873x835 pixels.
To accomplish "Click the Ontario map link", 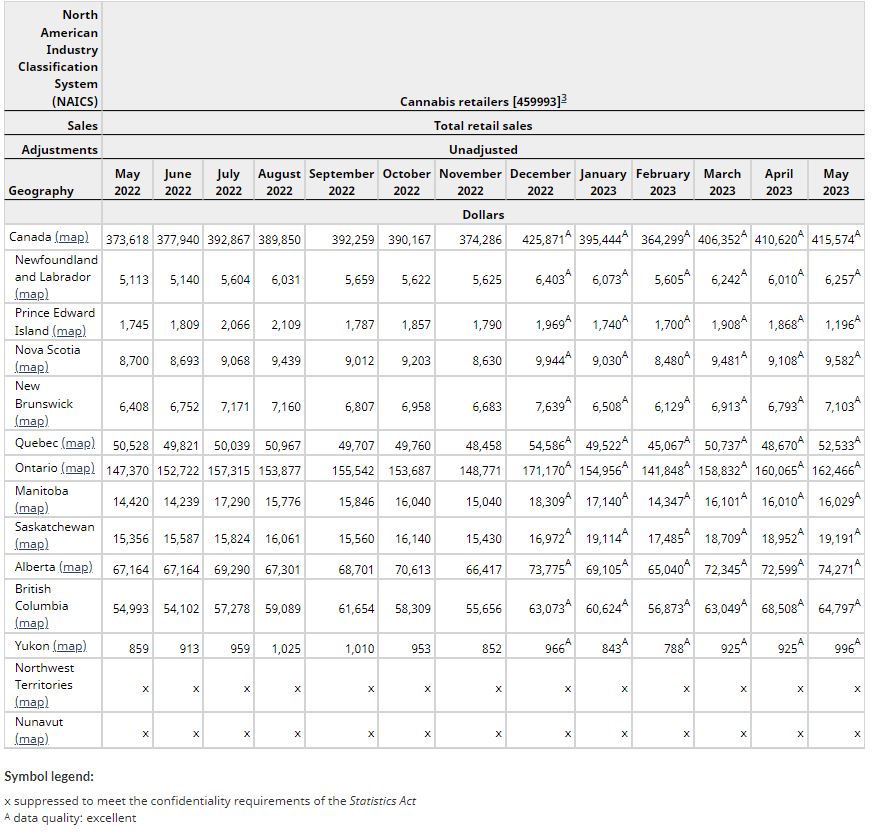I will tap(78, 468).
